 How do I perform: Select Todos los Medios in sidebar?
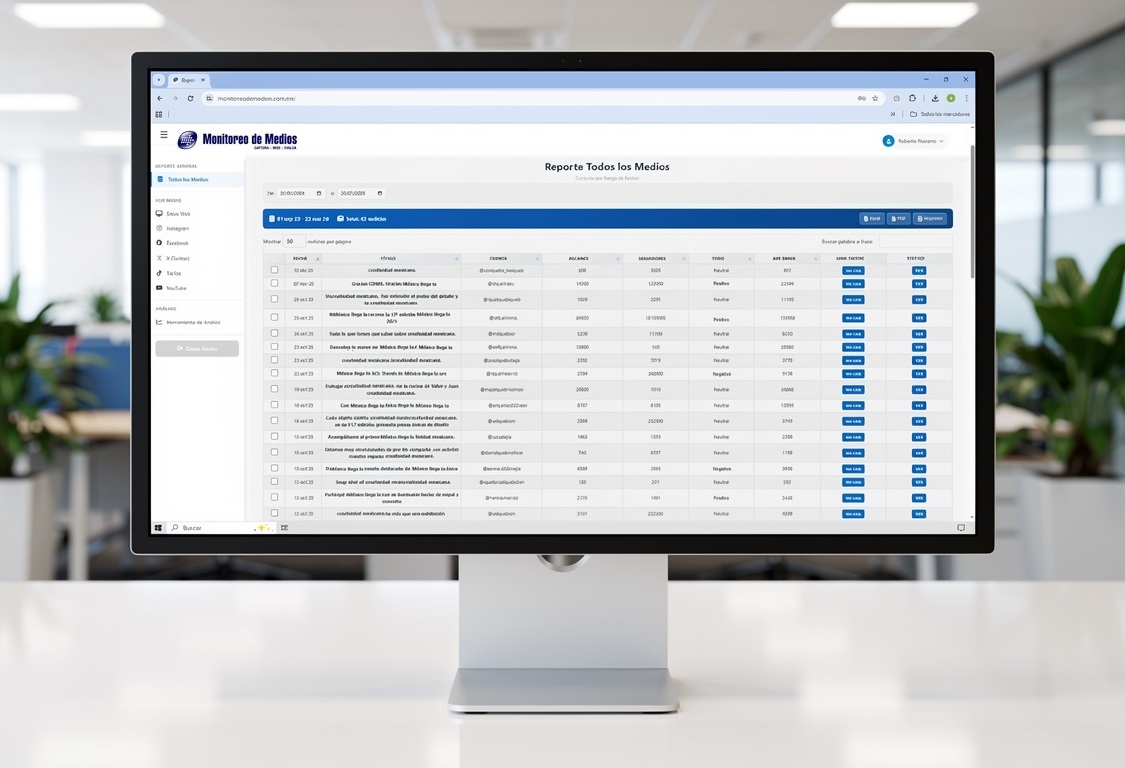point(187,179)
